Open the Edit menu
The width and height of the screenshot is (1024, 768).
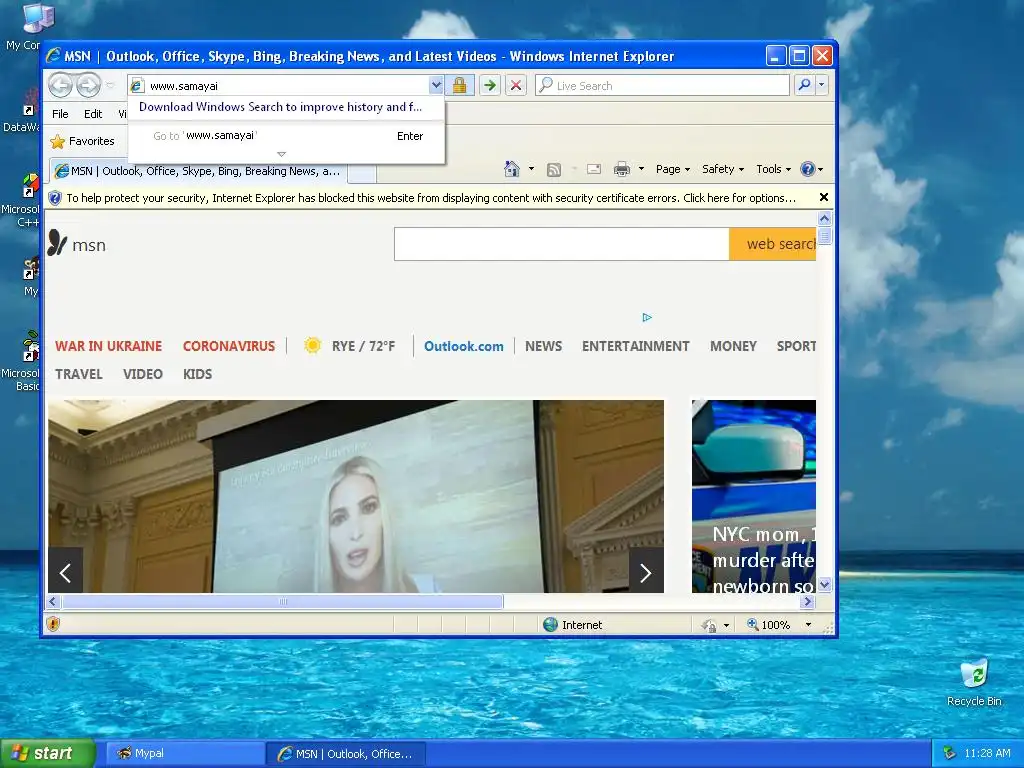tap(93, 114)
